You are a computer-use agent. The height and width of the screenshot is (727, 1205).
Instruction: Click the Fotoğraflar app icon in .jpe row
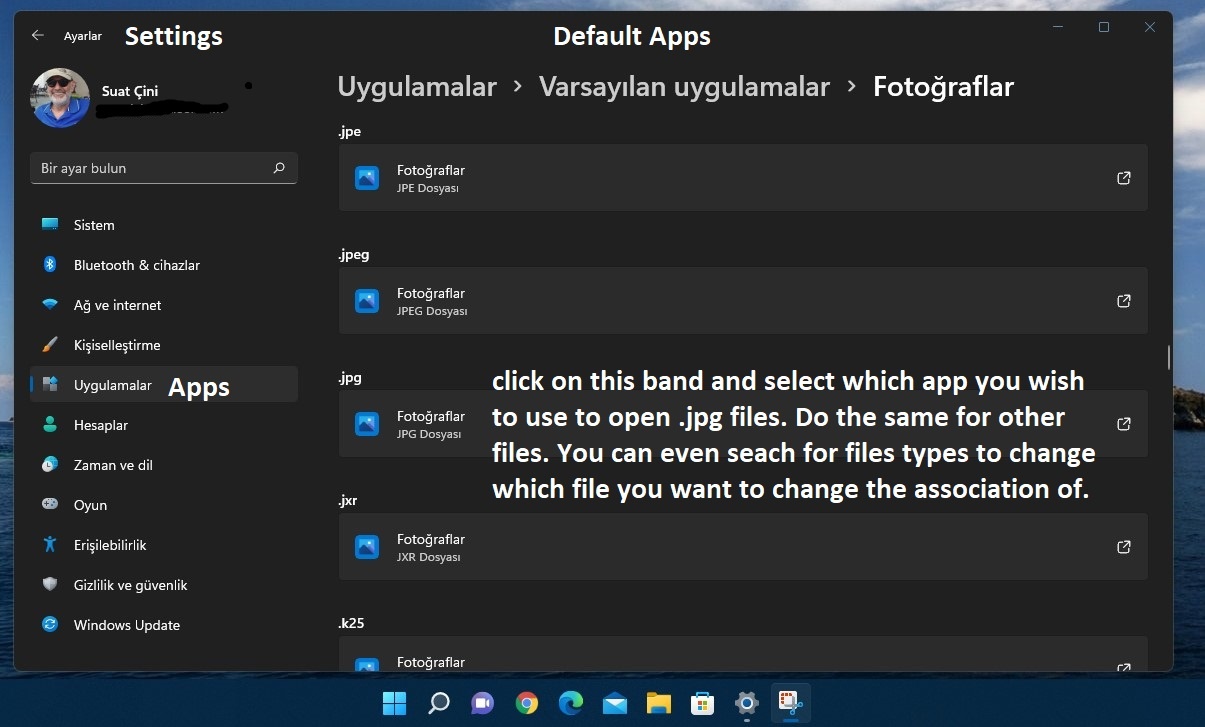pos(367,178)
